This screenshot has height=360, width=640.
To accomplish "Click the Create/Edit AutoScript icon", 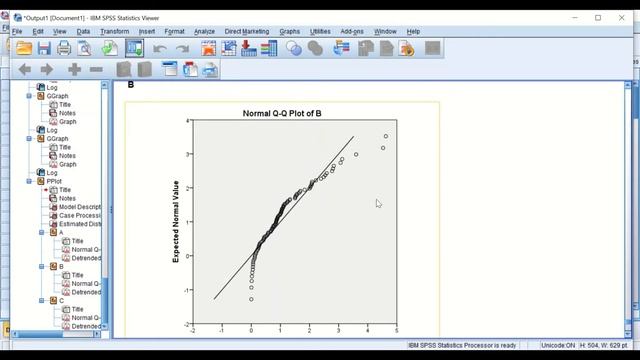I will (x=387, y=49).
